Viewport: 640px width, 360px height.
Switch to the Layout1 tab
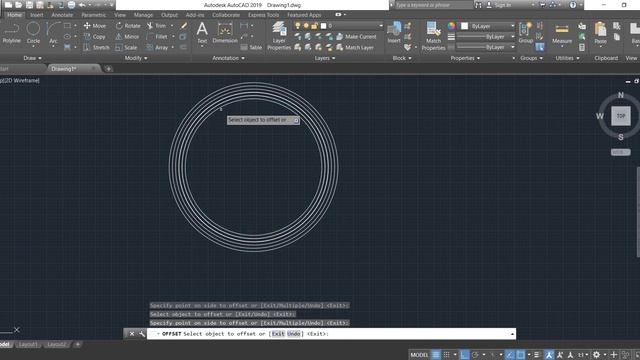28,344
